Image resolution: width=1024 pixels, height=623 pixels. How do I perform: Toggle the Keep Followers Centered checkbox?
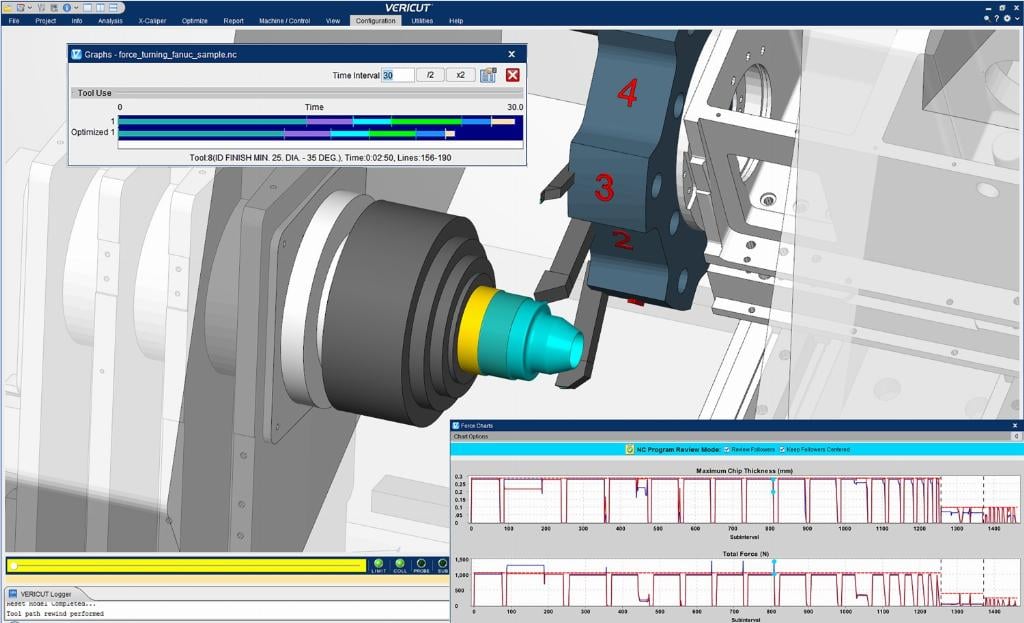click(x=782, y=449)
